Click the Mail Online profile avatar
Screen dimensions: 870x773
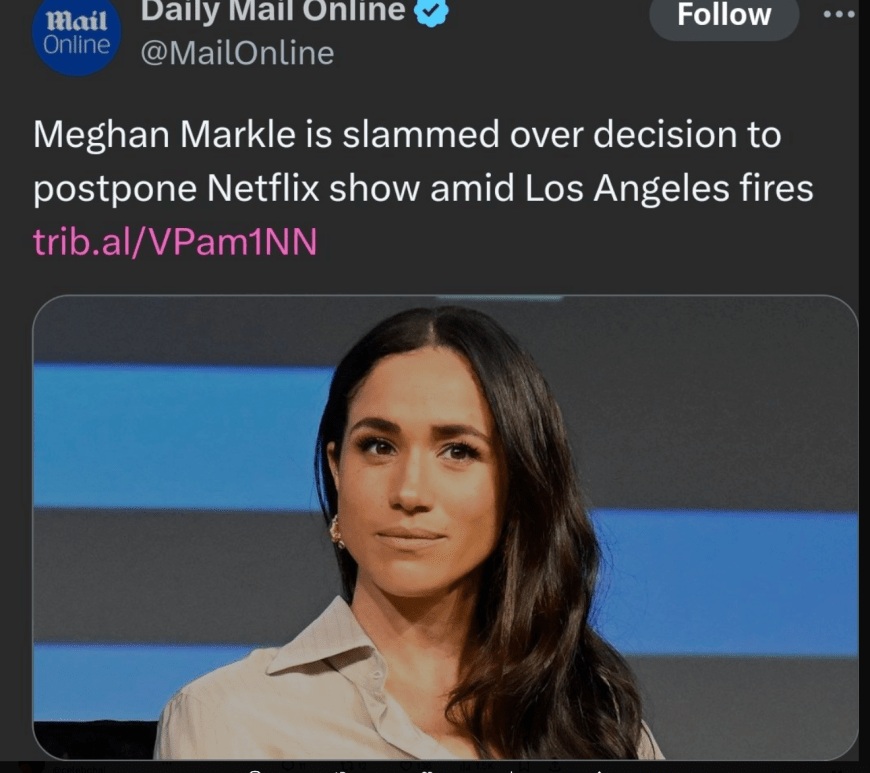click(76, 37)
